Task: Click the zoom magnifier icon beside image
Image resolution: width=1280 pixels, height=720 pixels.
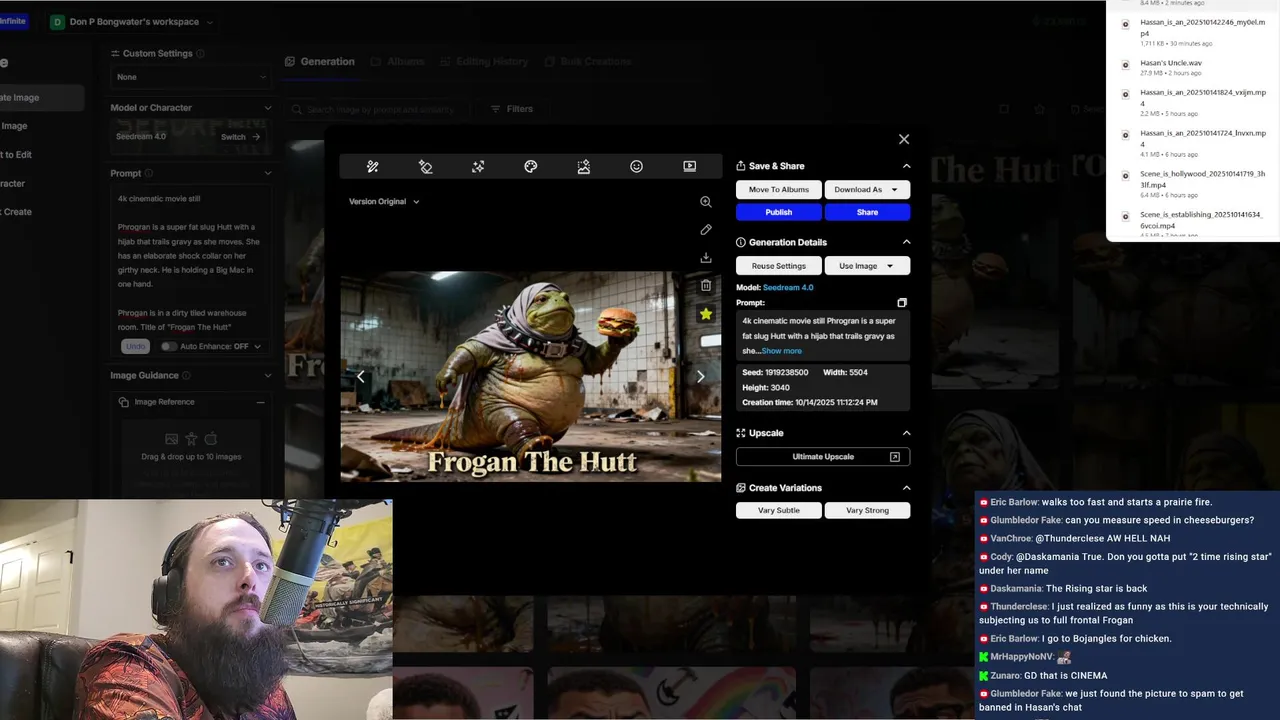Action: [x=706, y=202]
